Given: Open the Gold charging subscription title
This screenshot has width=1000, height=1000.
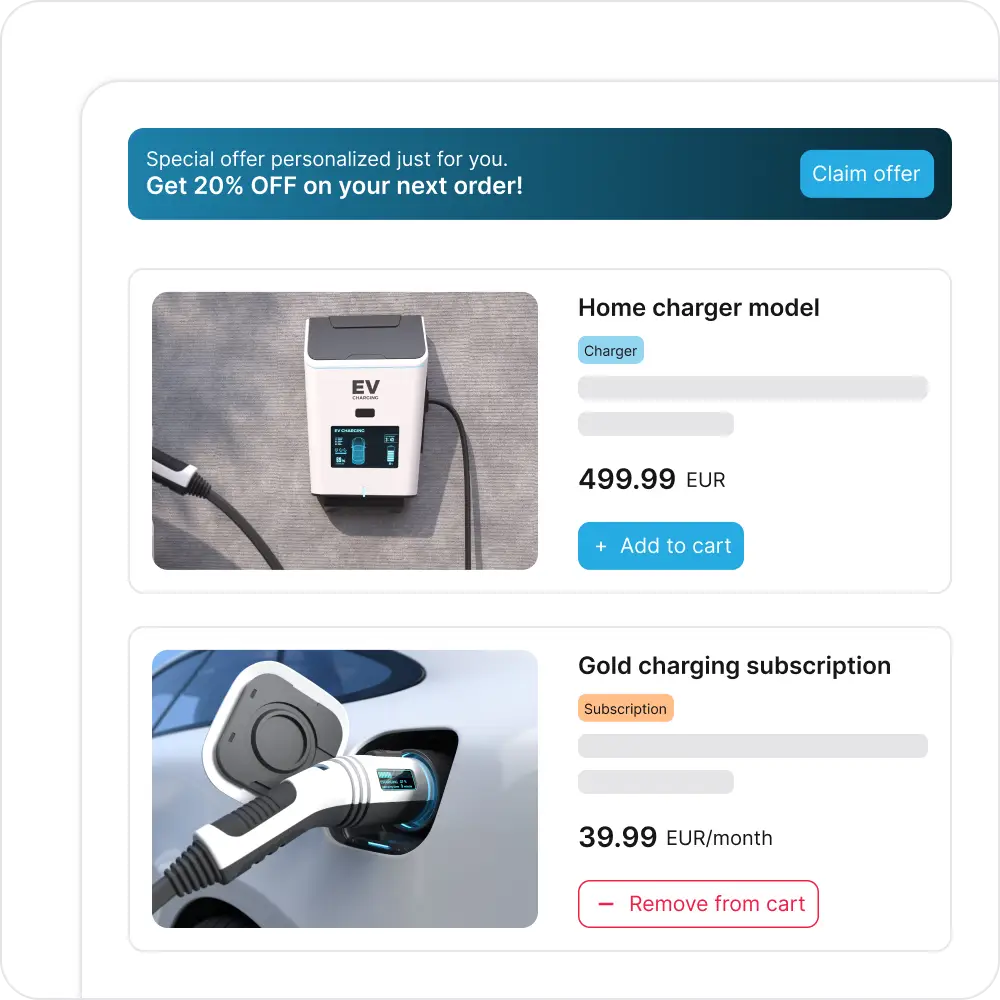Looking at the screenshot, I should click(x=734, y=666).
